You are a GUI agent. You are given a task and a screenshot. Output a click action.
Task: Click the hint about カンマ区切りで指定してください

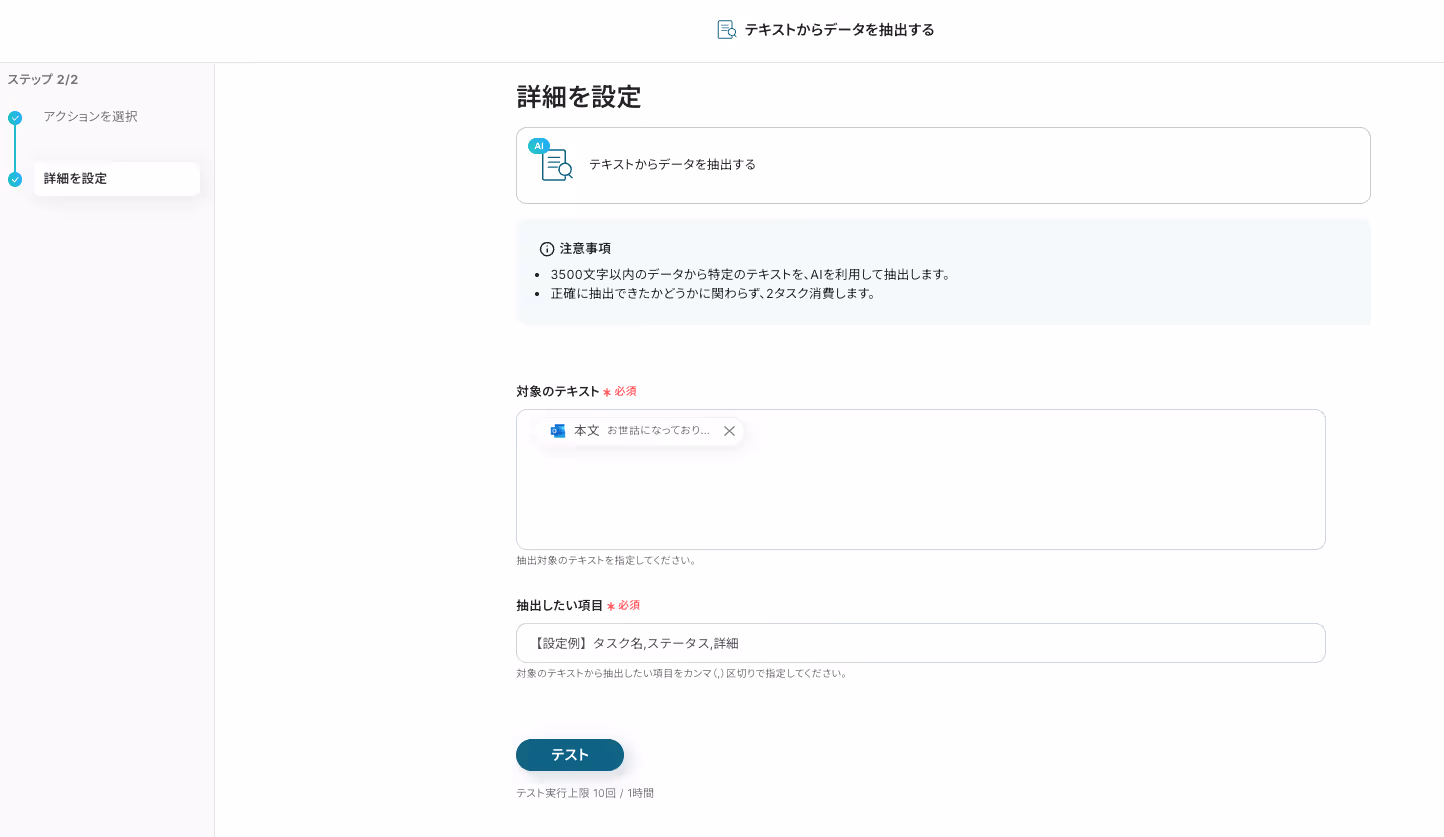(682, 674)
